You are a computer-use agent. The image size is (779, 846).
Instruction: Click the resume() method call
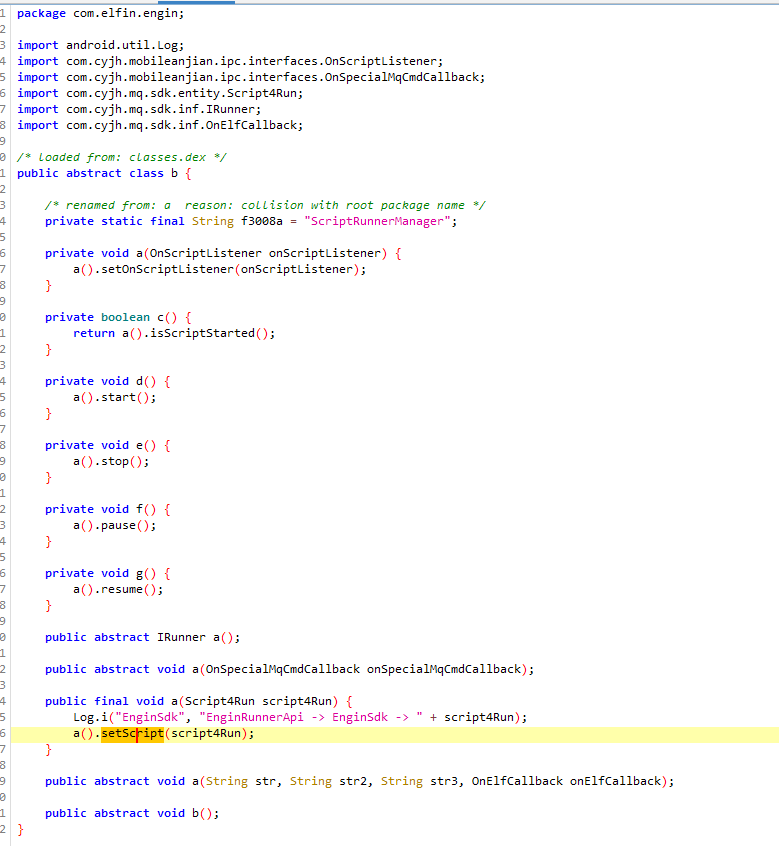(x=122, y=589)
